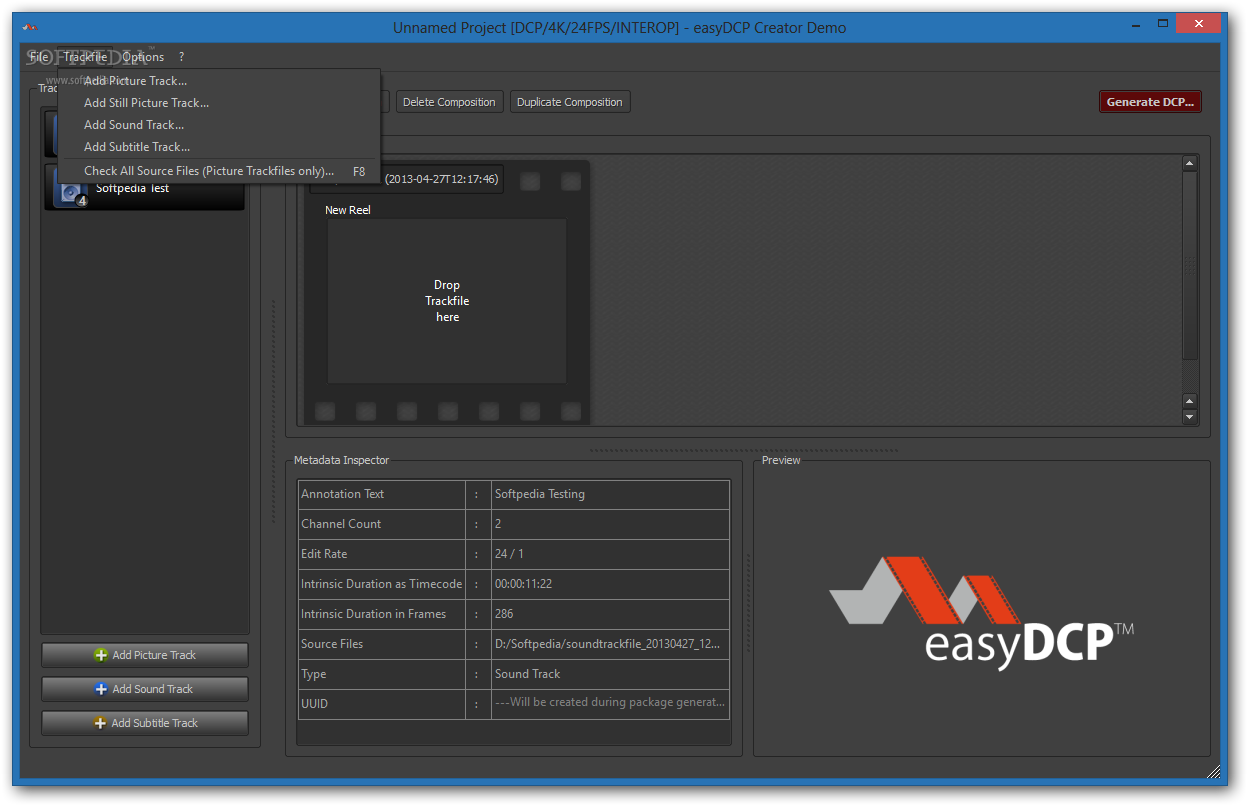This screenshot has width=1248, height=806.
Task: Click the Duplicate Composition button
Action: pos(570,102)
